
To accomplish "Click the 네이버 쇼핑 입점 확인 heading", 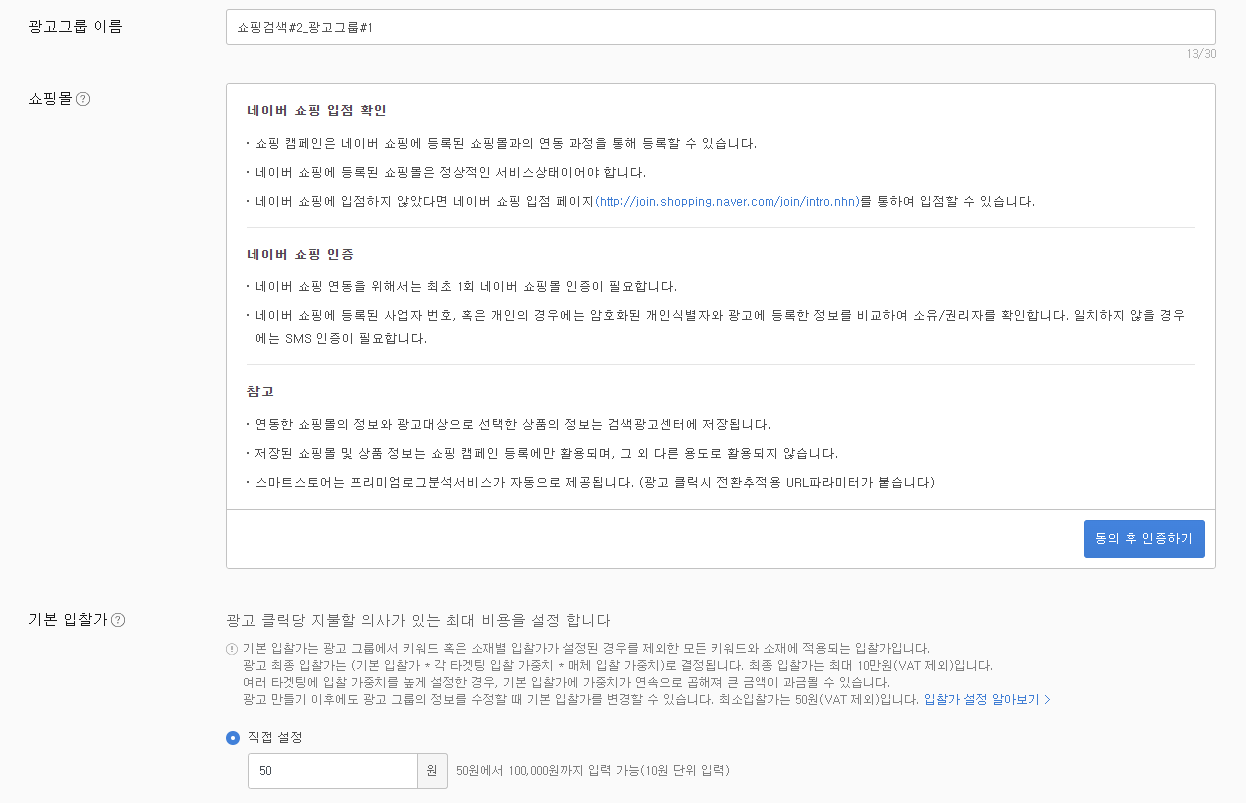I will [317, 110].
